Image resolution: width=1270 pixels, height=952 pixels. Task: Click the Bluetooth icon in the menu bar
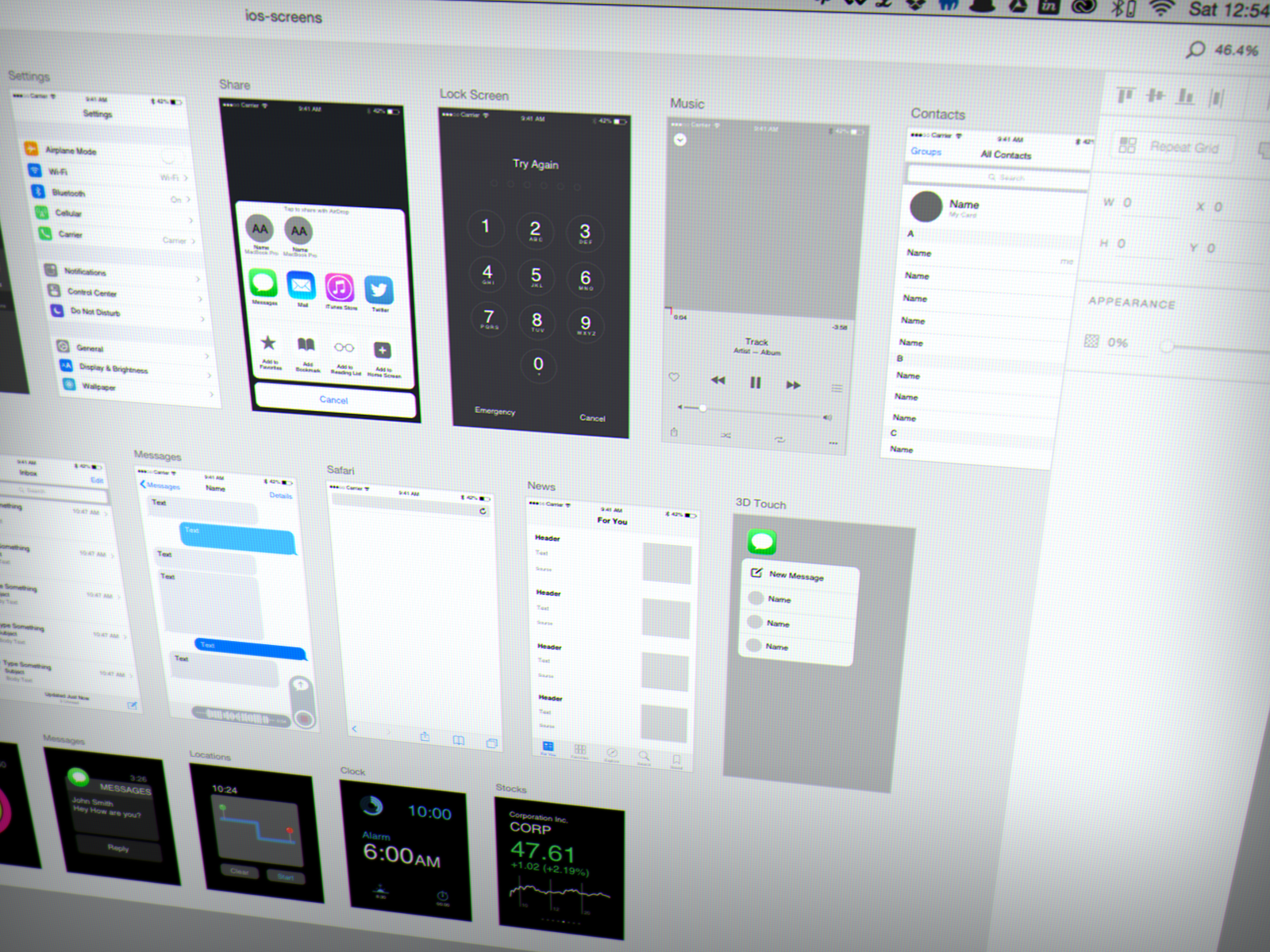coord(1118,7)
